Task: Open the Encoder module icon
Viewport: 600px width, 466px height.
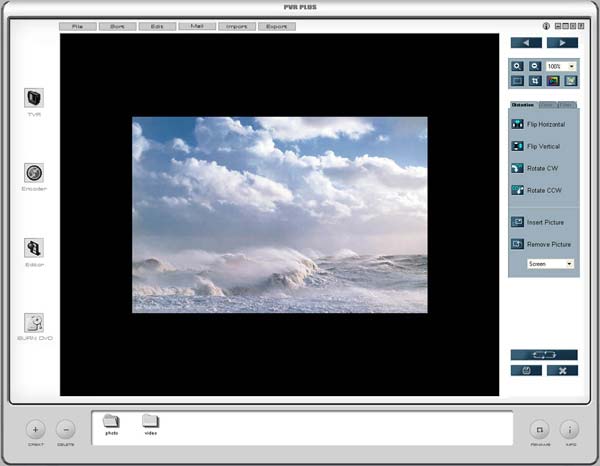Action: (34, 173)
